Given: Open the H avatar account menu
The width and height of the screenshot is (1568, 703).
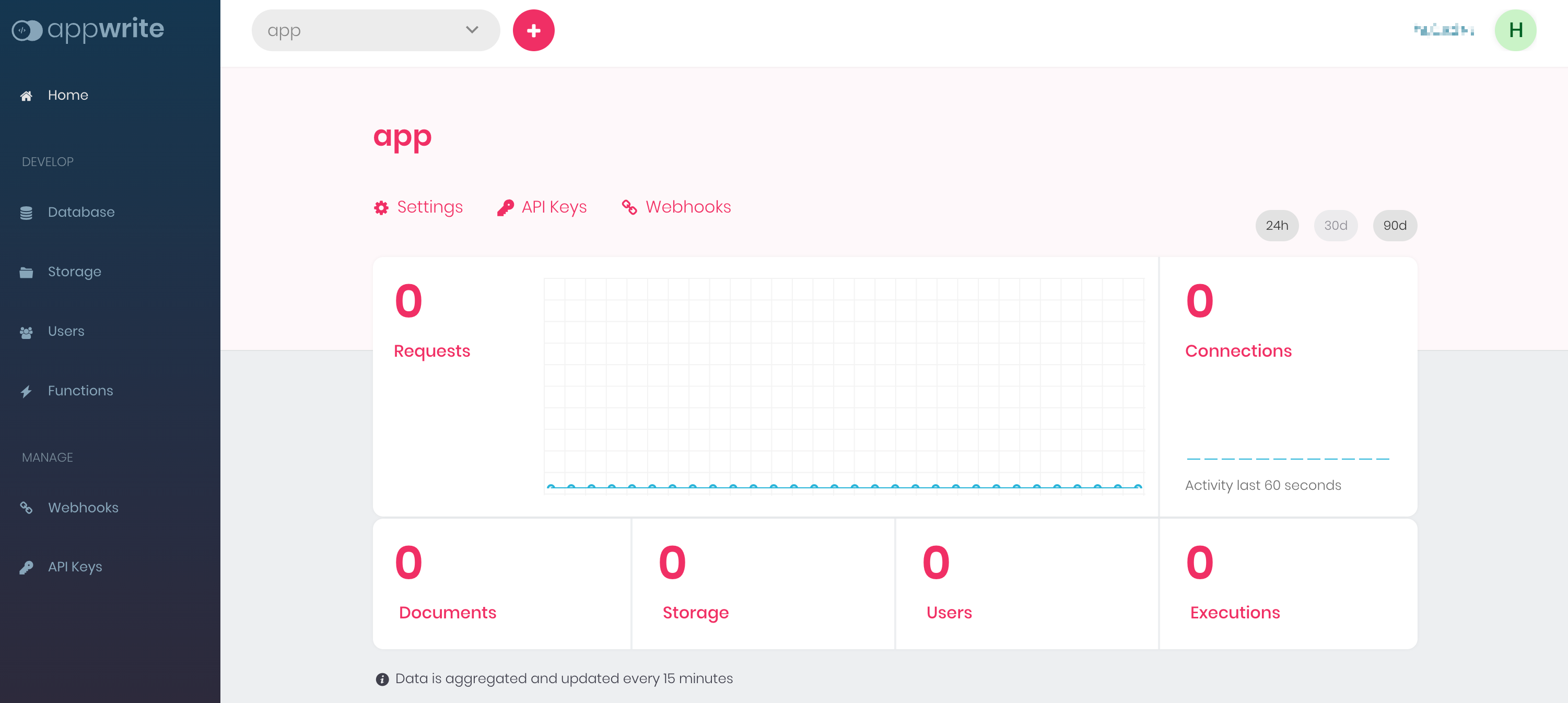Looking at the screenshot, I should click(1515, 30).
